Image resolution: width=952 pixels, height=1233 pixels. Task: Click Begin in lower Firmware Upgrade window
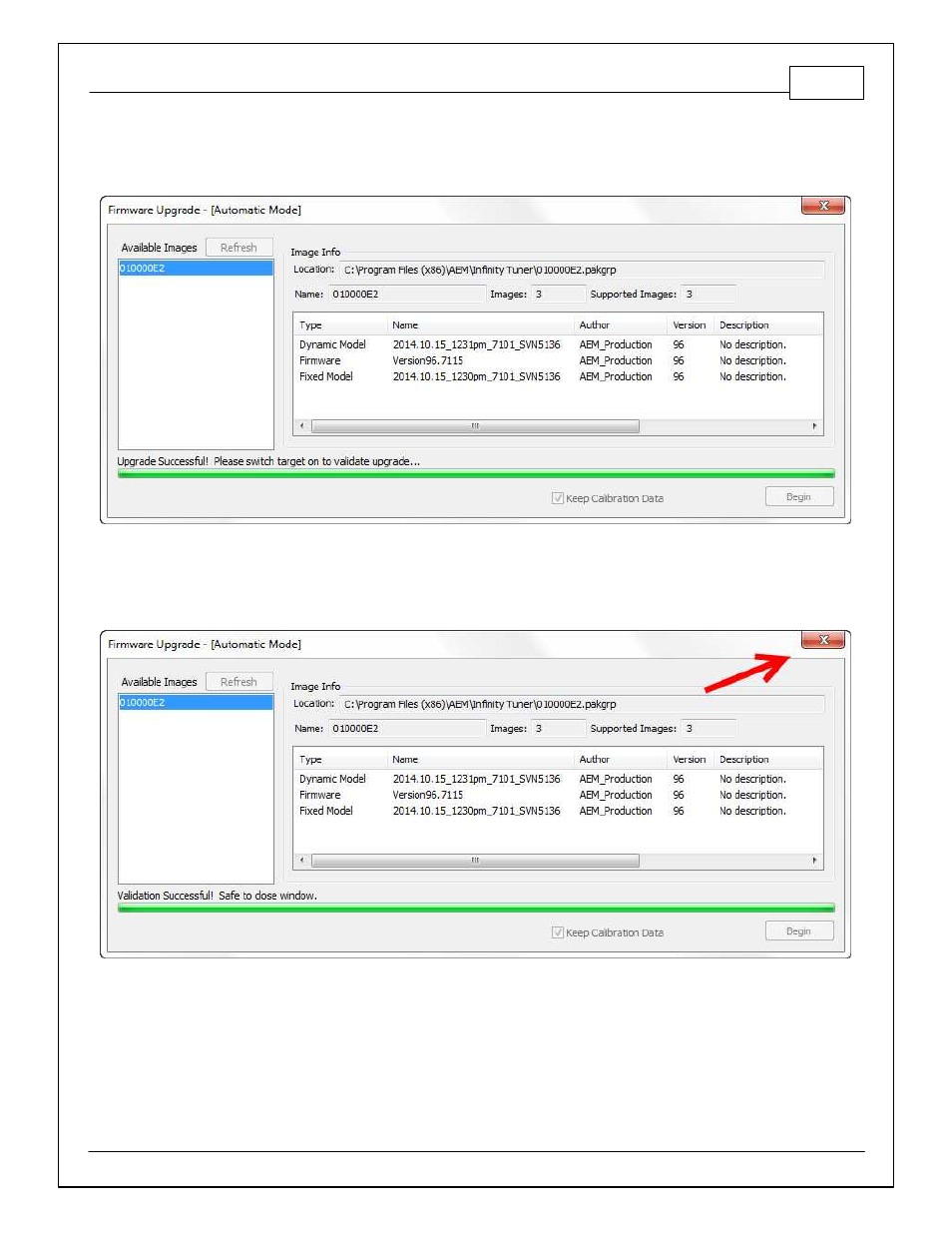coord(799,931)
